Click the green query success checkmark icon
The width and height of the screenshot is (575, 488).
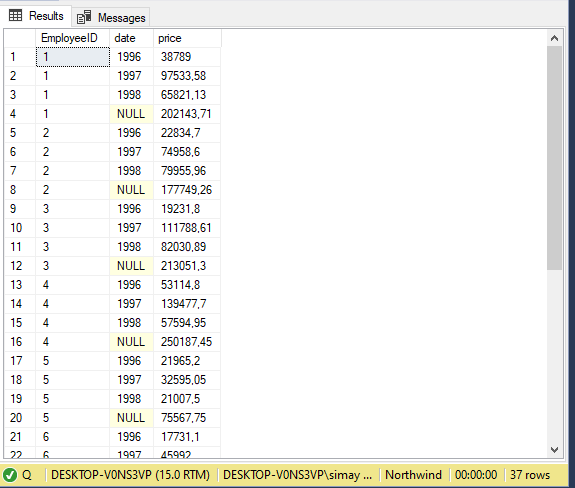coord(10,475)
